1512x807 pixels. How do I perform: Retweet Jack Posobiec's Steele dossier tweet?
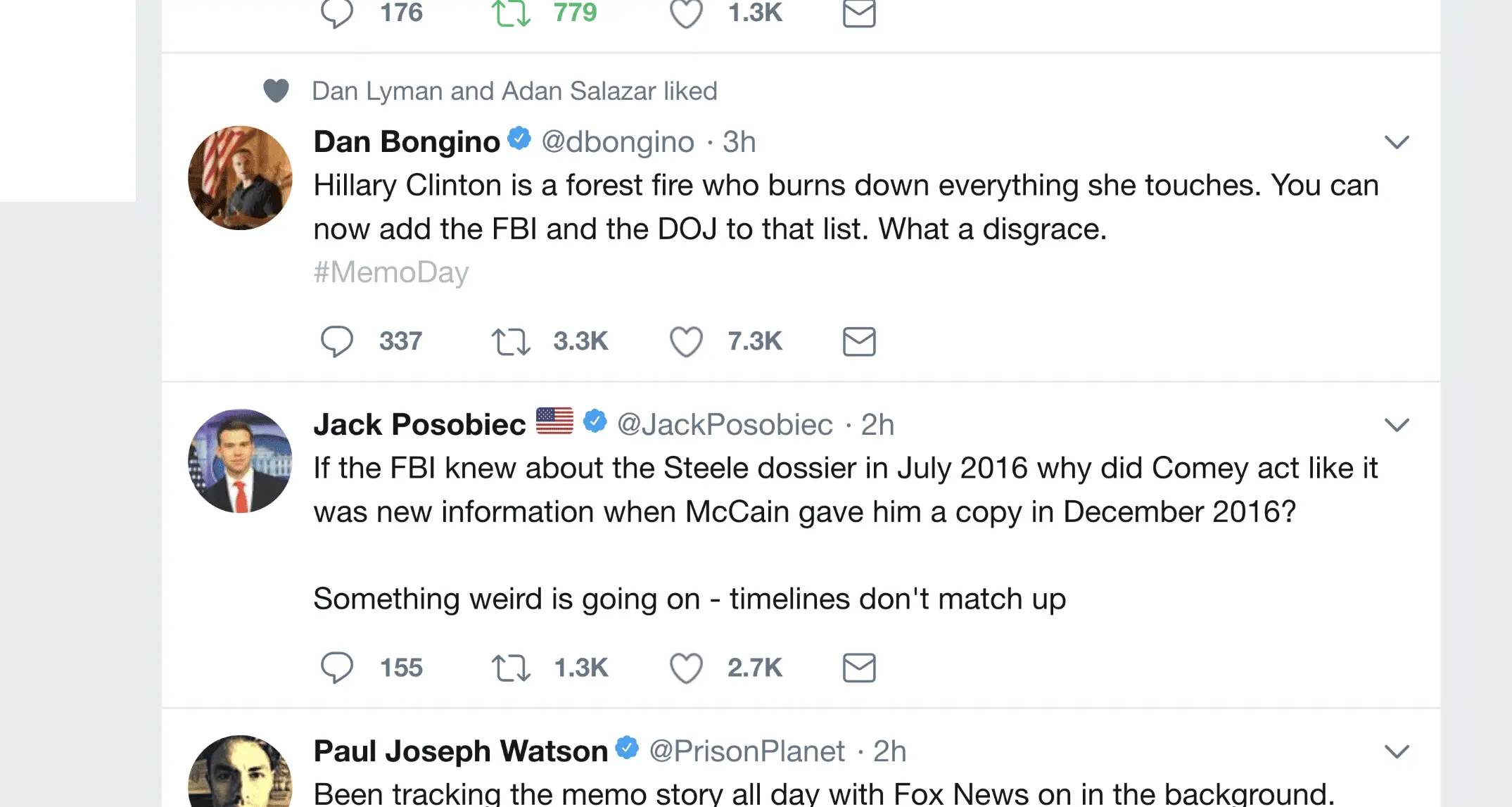click(510, 668)
